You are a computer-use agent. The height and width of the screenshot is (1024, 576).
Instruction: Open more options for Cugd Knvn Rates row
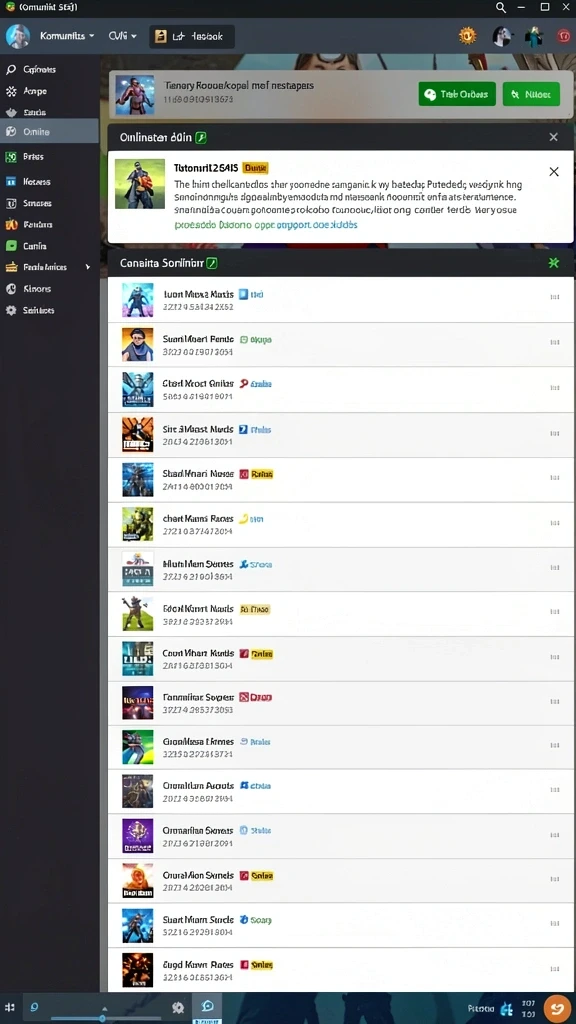click(554, 968)
